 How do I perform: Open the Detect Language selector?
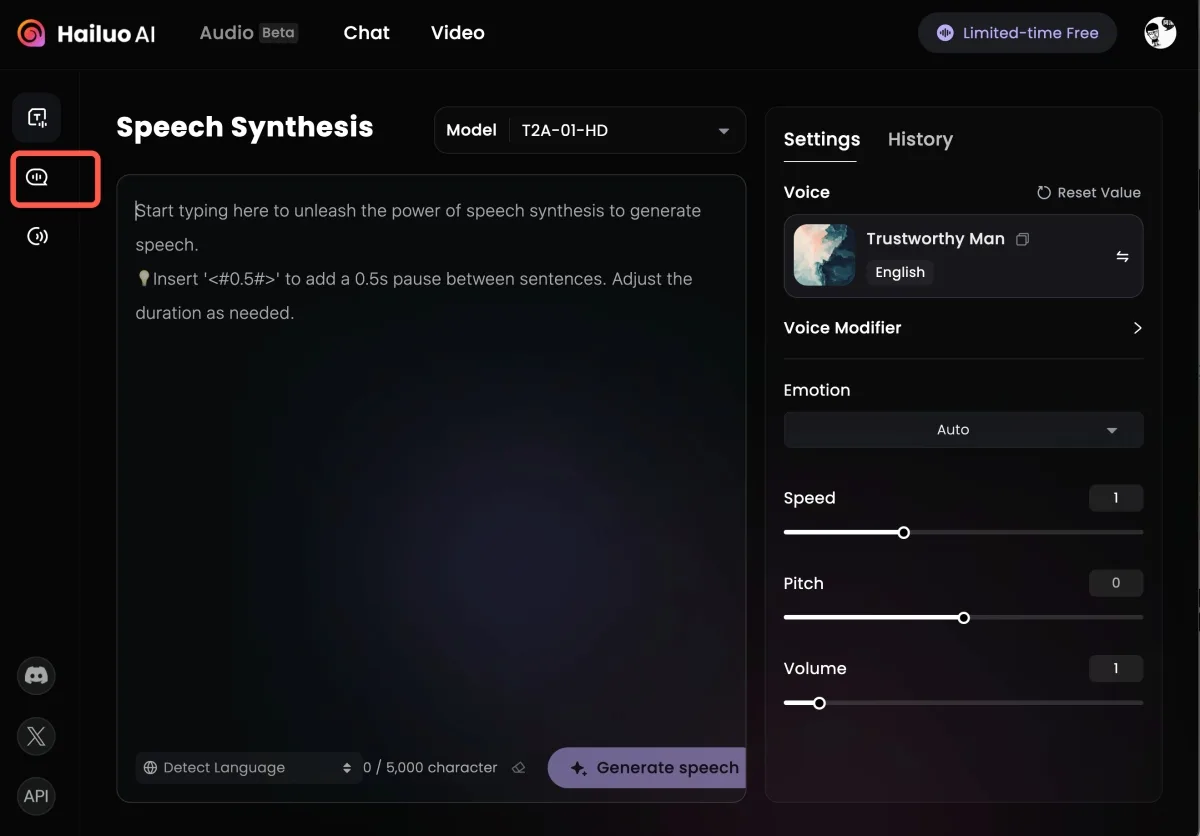click(247, 768)
